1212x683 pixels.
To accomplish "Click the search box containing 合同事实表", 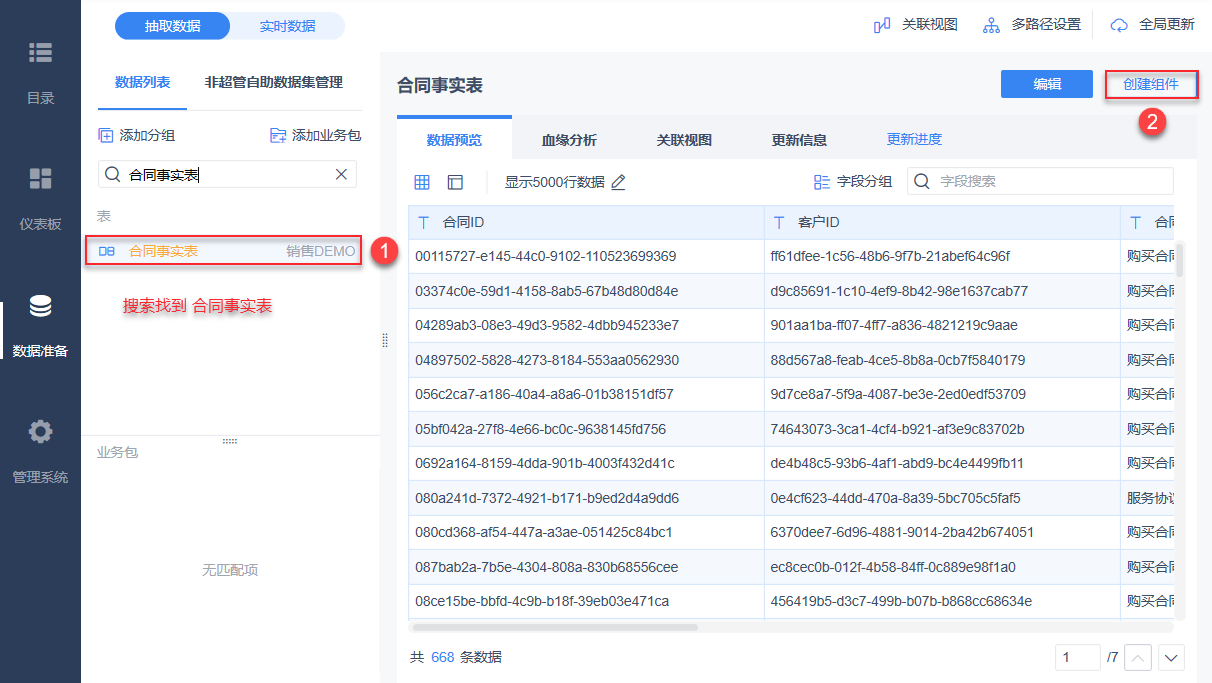I will (x=227, y=175).
